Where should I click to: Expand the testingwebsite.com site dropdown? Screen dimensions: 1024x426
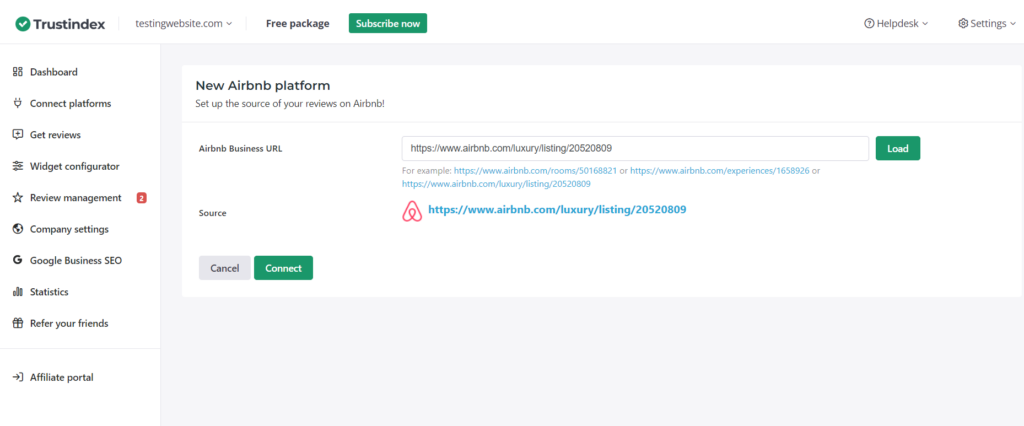(x=183, y=23)
